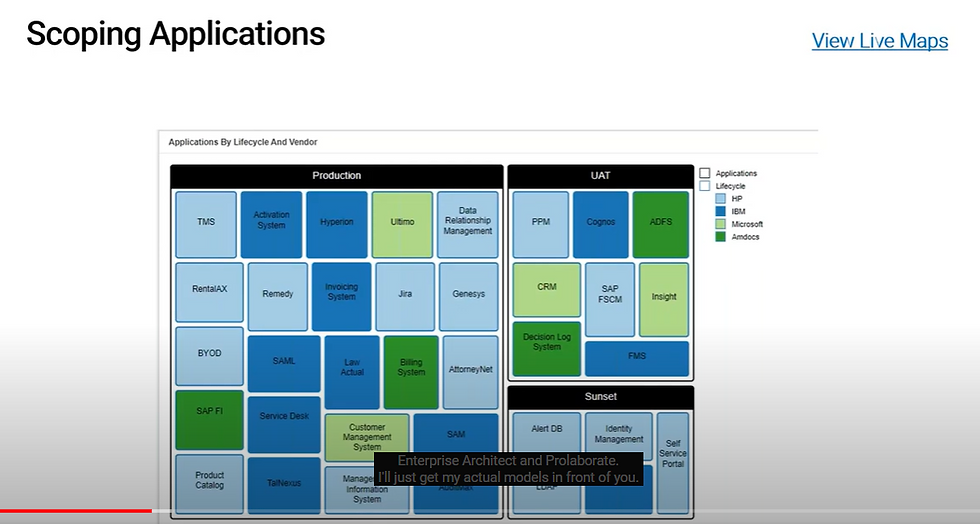Select the Sunset group header
This screenshot has height=524, width=980.
(601, 396)
